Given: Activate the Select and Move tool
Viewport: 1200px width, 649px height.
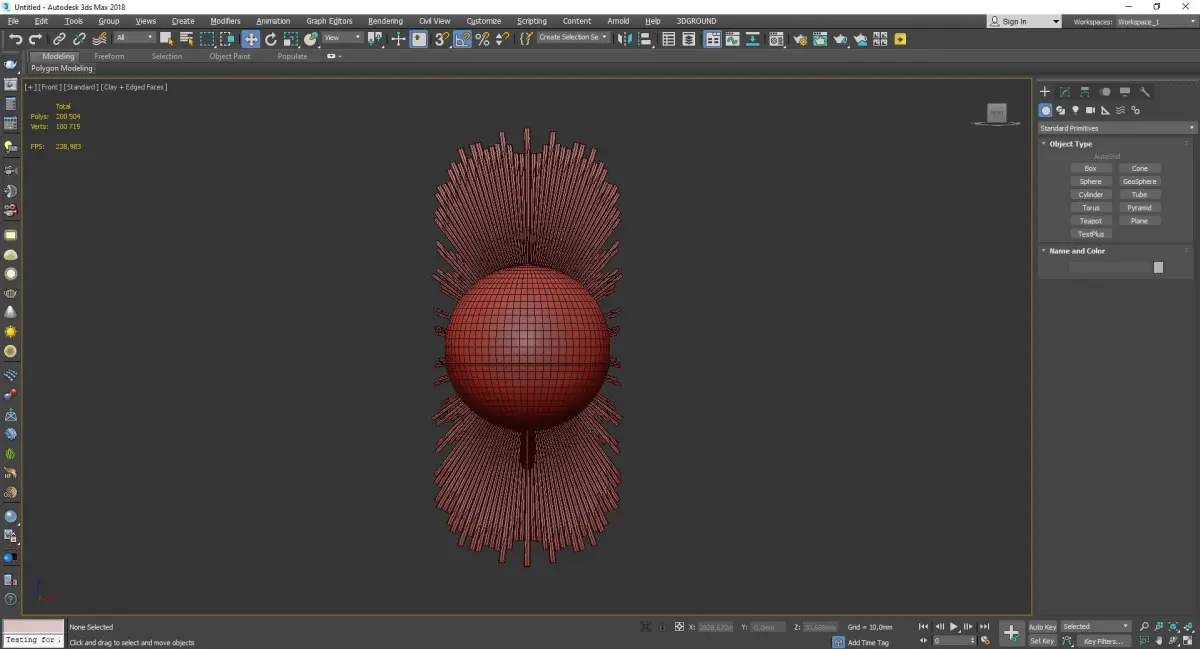Looking at the screenshot, I should pos(250,39).
